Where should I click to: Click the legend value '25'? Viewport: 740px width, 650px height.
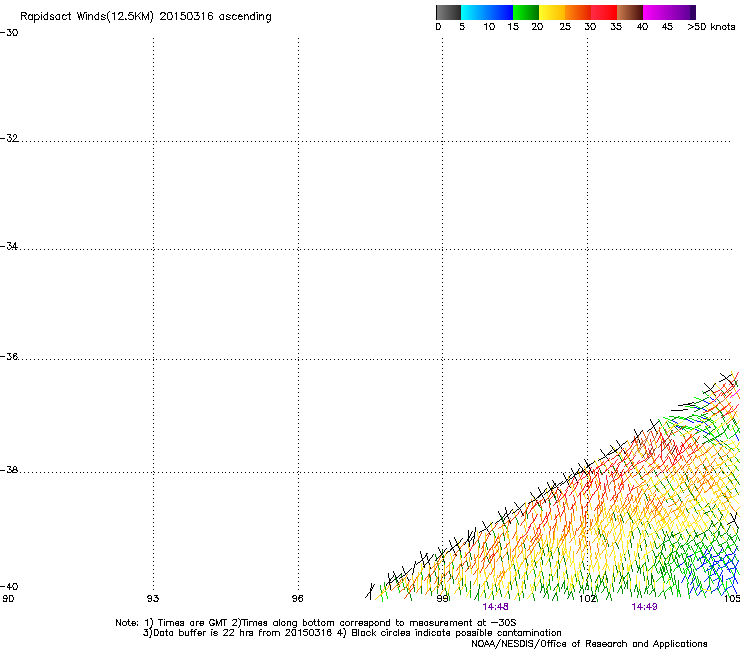pyautogui.click(x=565, y=27)
